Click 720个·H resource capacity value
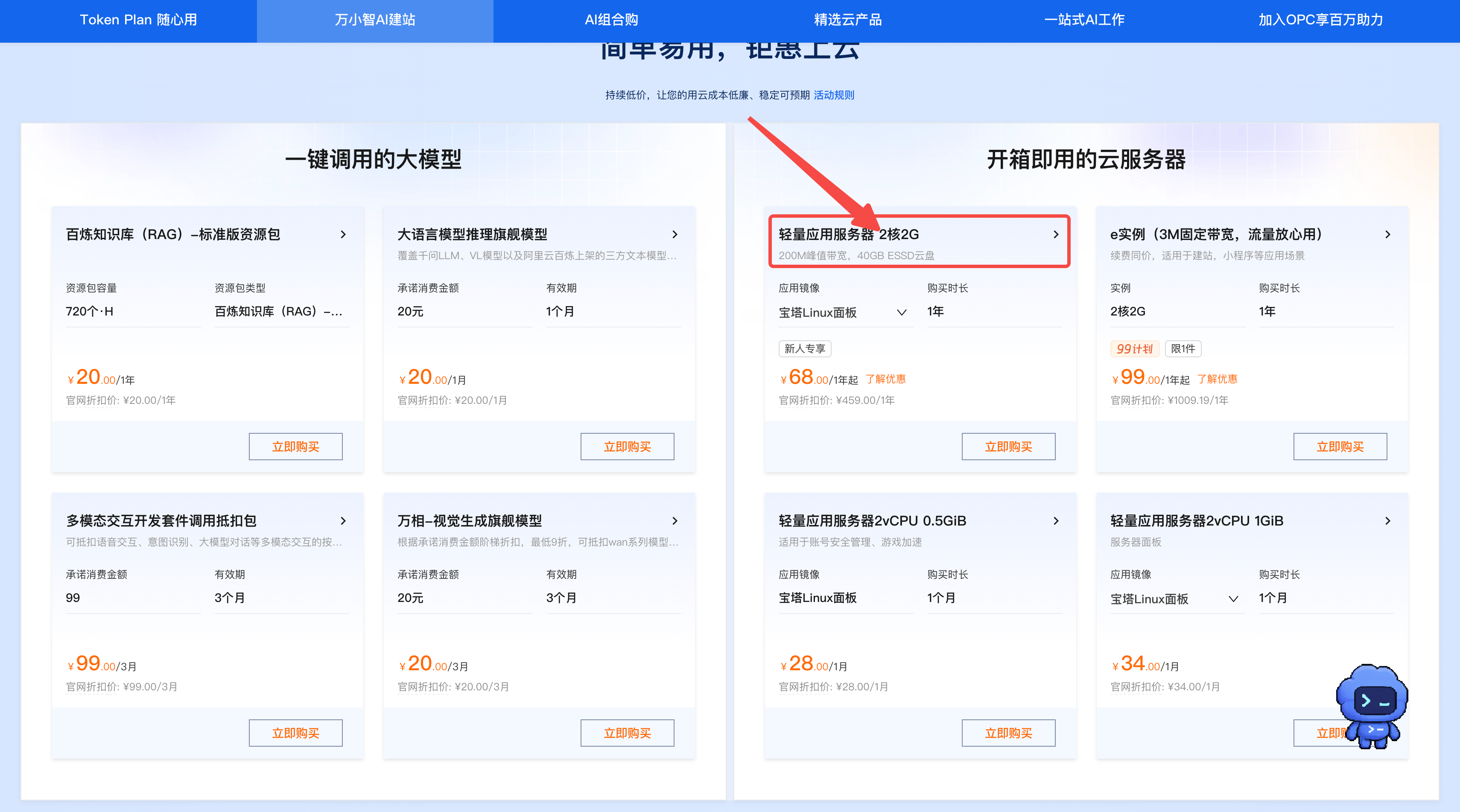 click(90, 312)
